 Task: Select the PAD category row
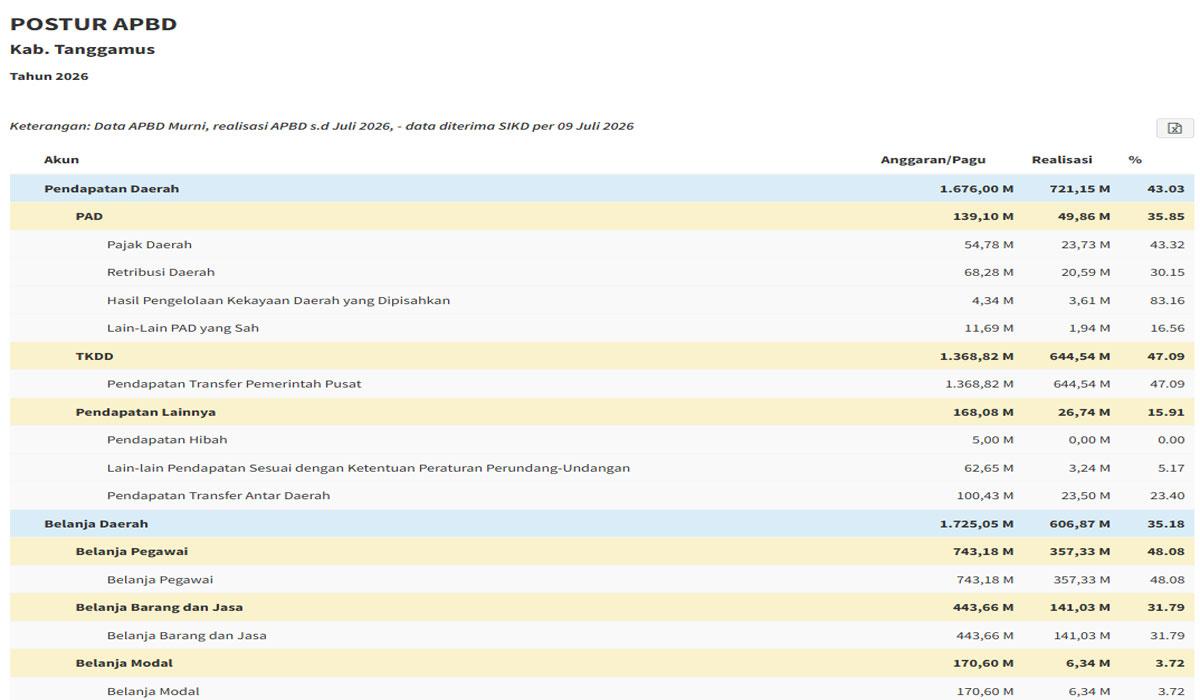coord(602,216)
